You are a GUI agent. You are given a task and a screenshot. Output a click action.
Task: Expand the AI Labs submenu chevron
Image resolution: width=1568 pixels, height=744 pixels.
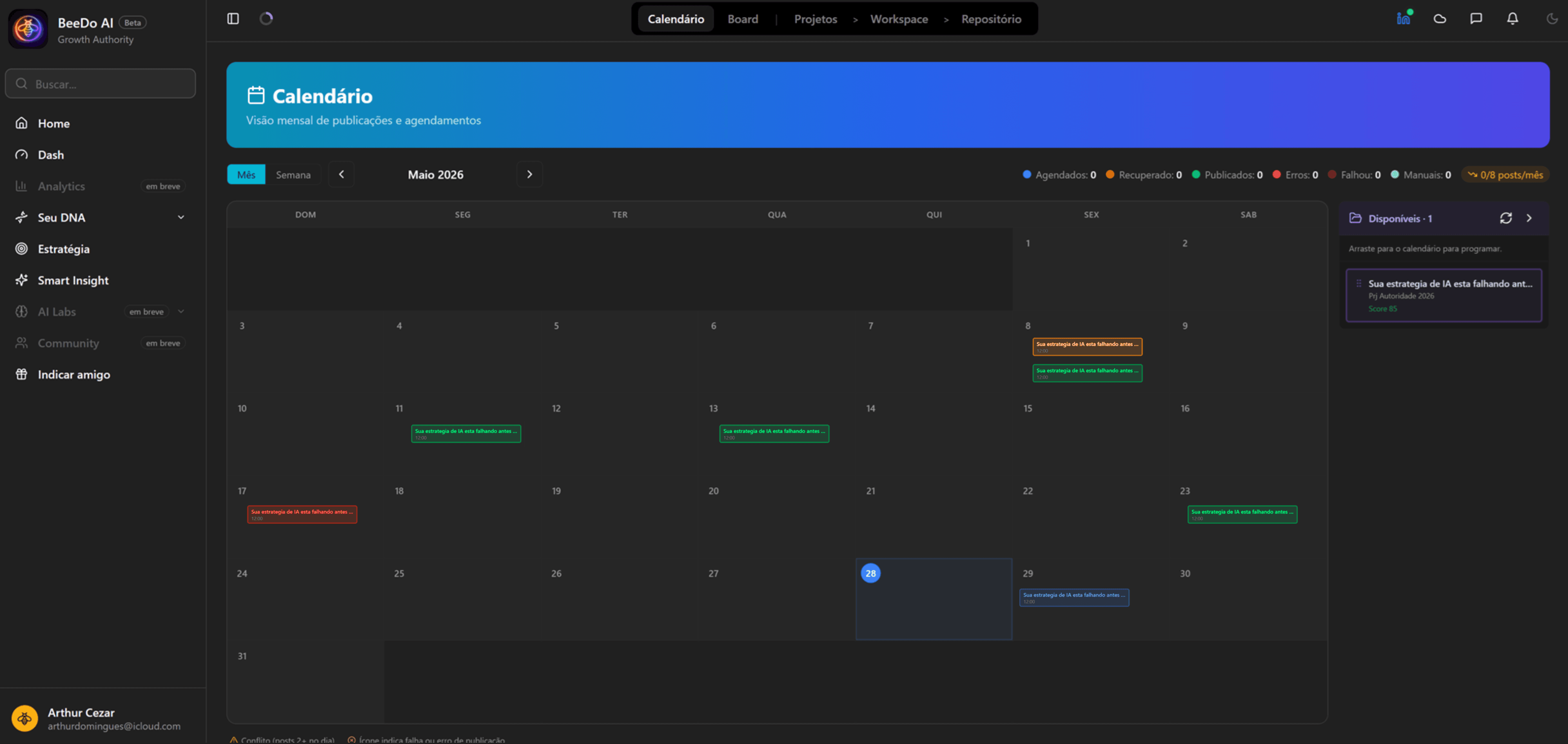tap(181, 311)
